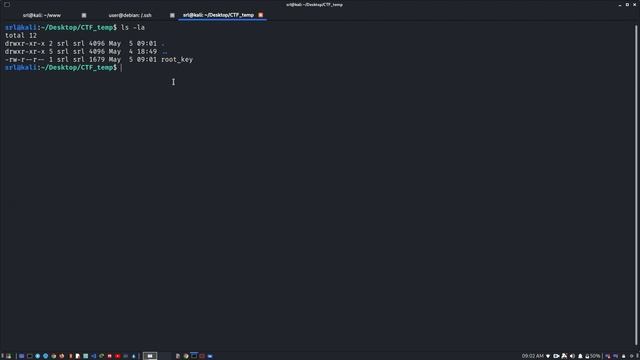
Task: Click the camera recording tray icon
Action: tap(556, 356)
